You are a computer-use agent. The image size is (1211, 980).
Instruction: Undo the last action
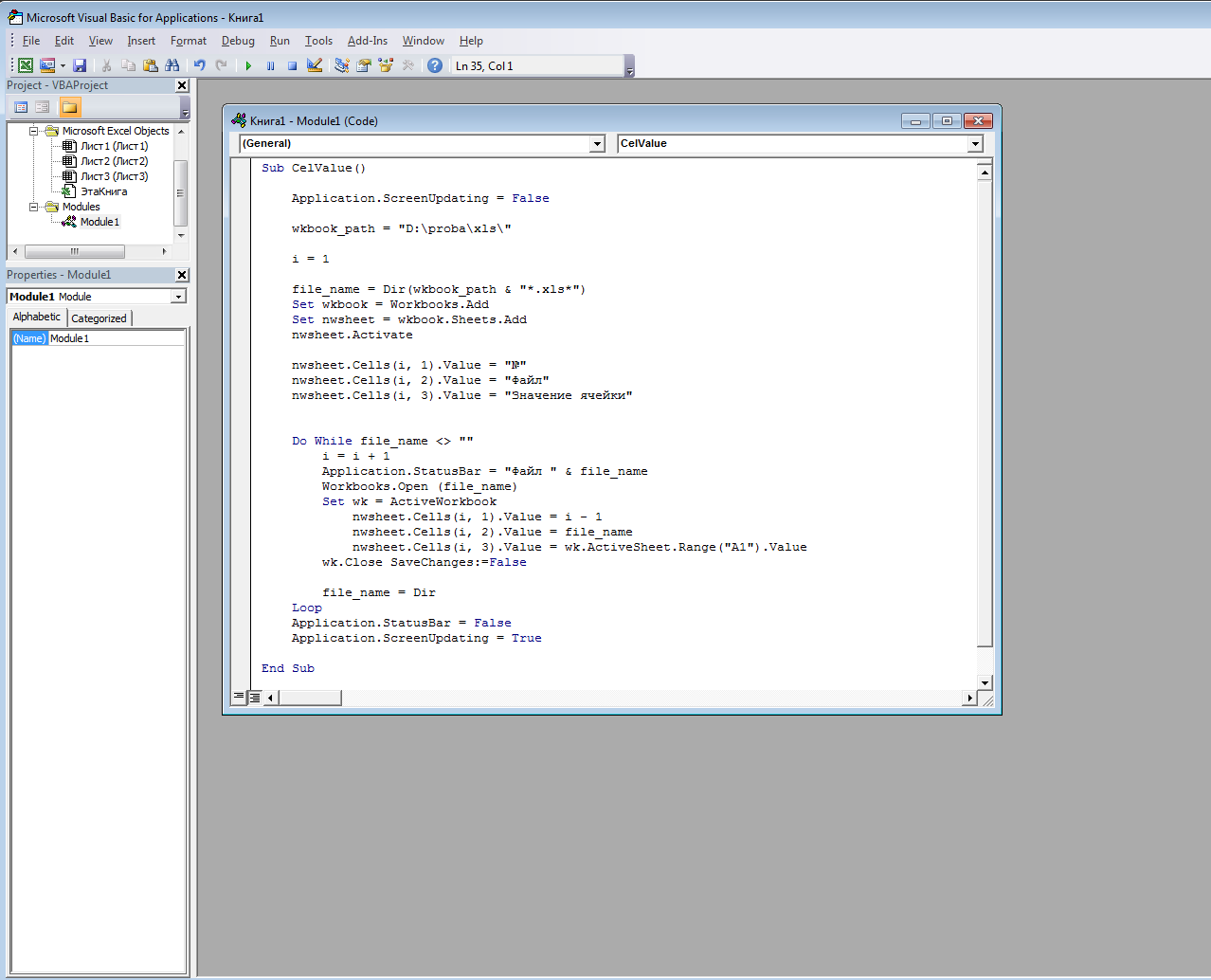(199, 65)
